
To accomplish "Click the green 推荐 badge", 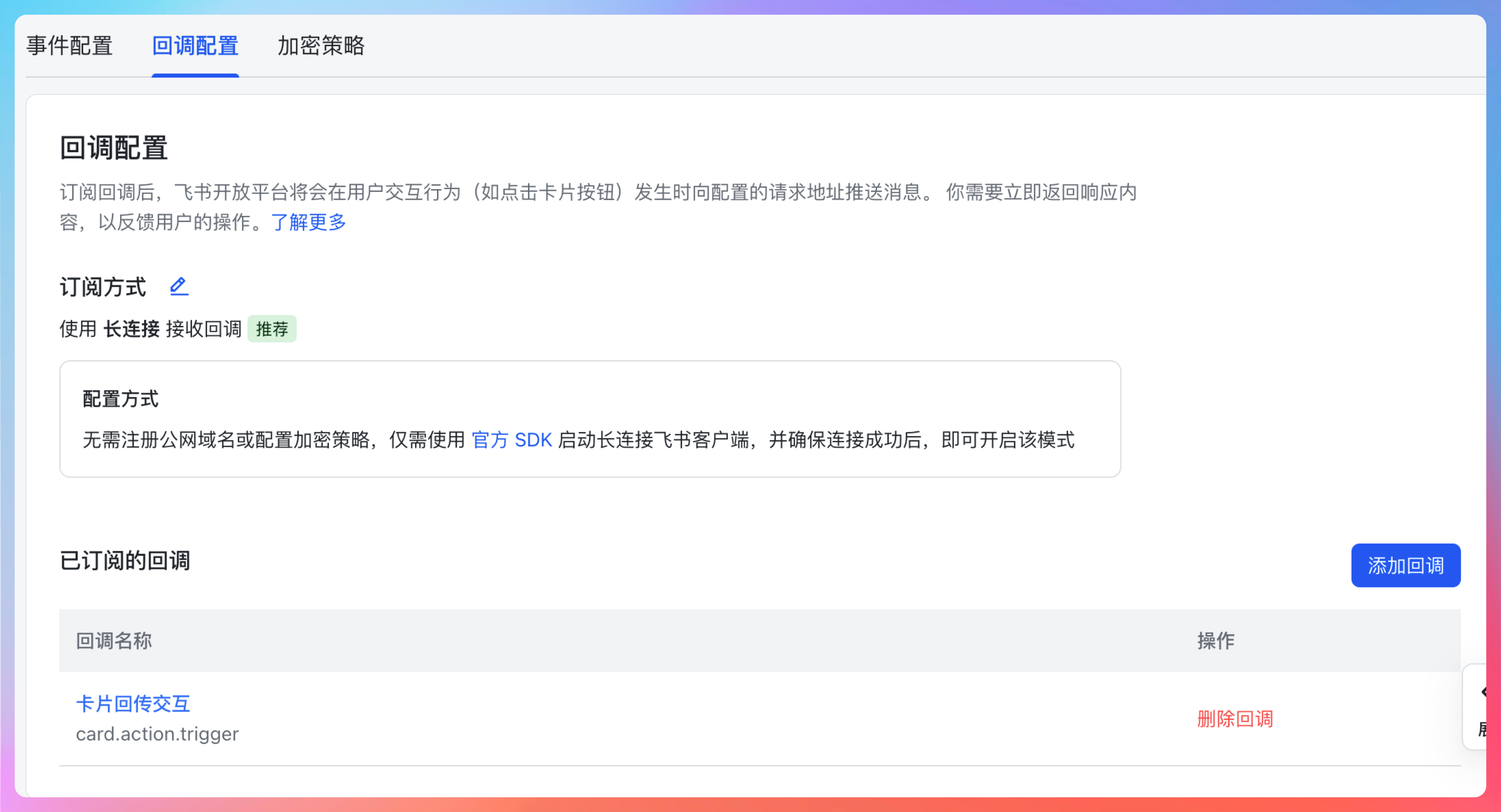I will (272, 329).
